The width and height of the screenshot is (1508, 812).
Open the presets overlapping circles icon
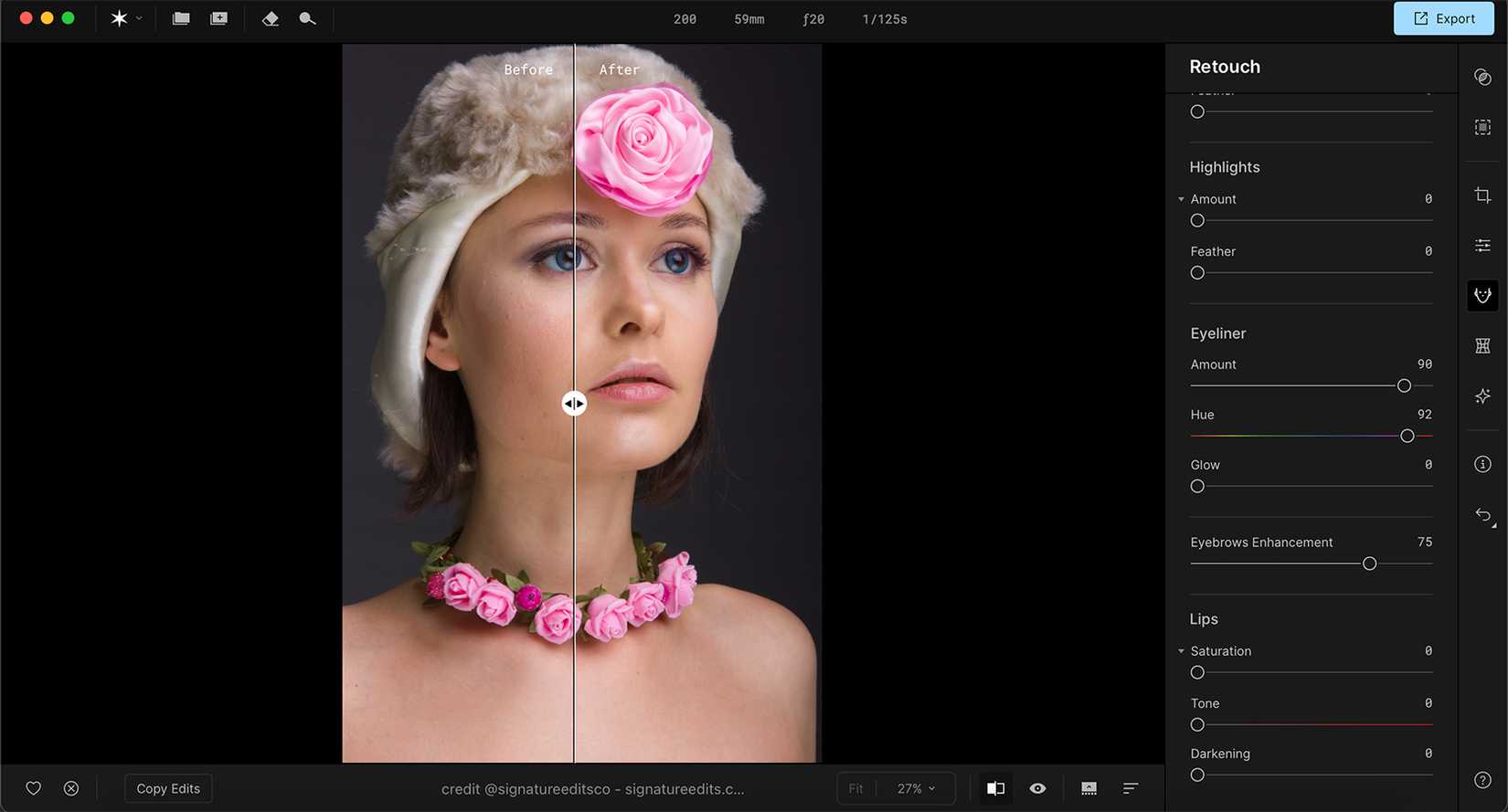click(1482, 77)
